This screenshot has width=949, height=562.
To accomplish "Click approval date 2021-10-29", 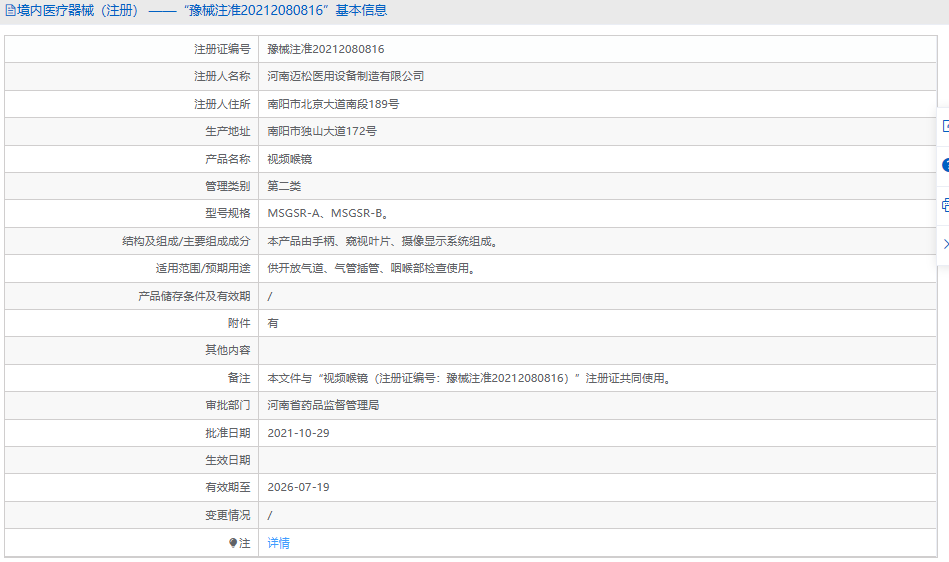I will tap(298, 433).
